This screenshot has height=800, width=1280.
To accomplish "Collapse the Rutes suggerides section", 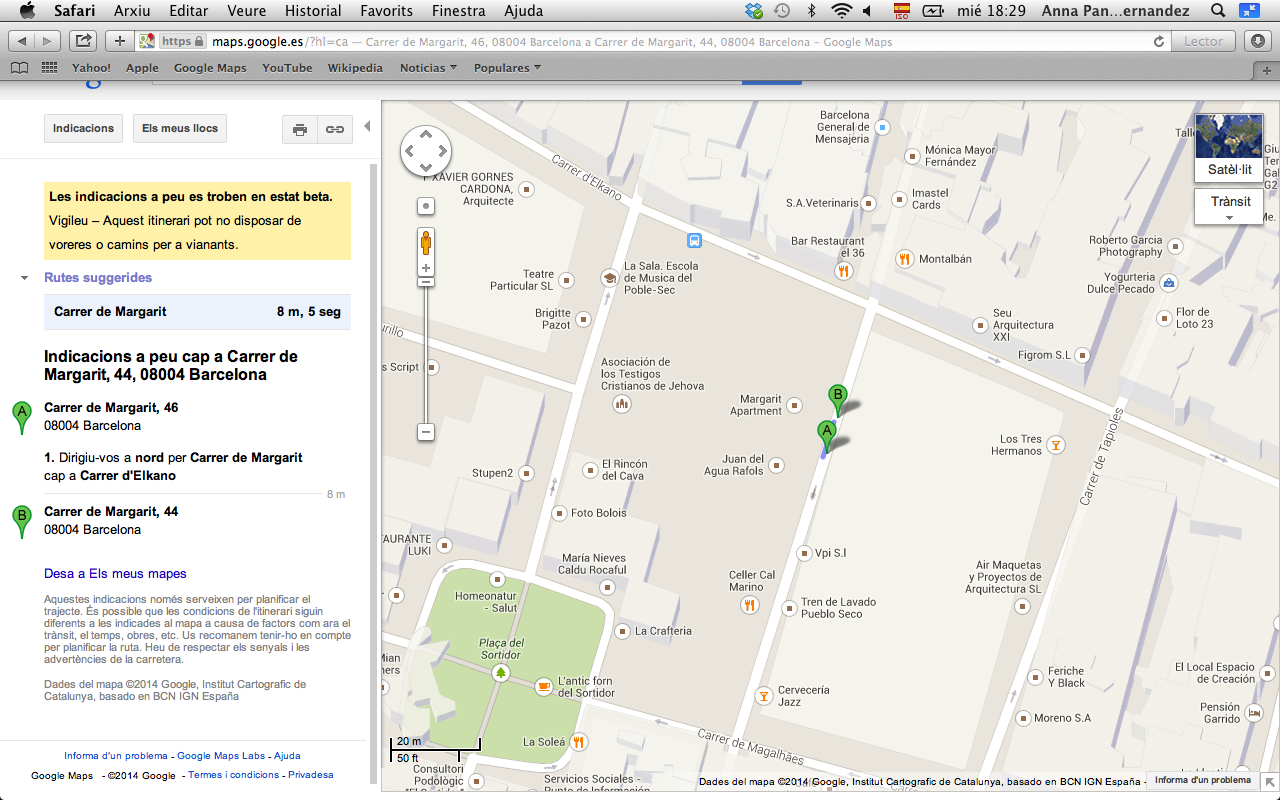I will click(x=25, y=278).
